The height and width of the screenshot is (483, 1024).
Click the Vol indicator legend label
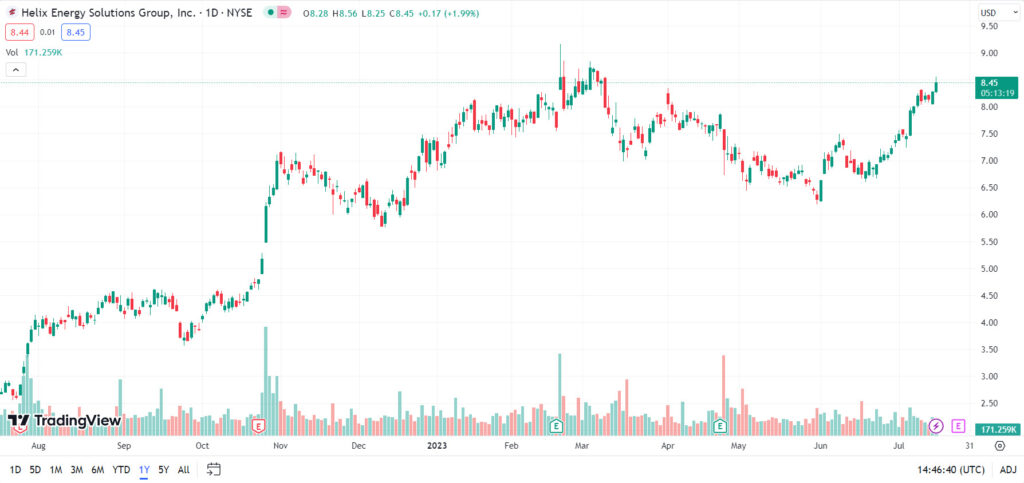[12, 52]
